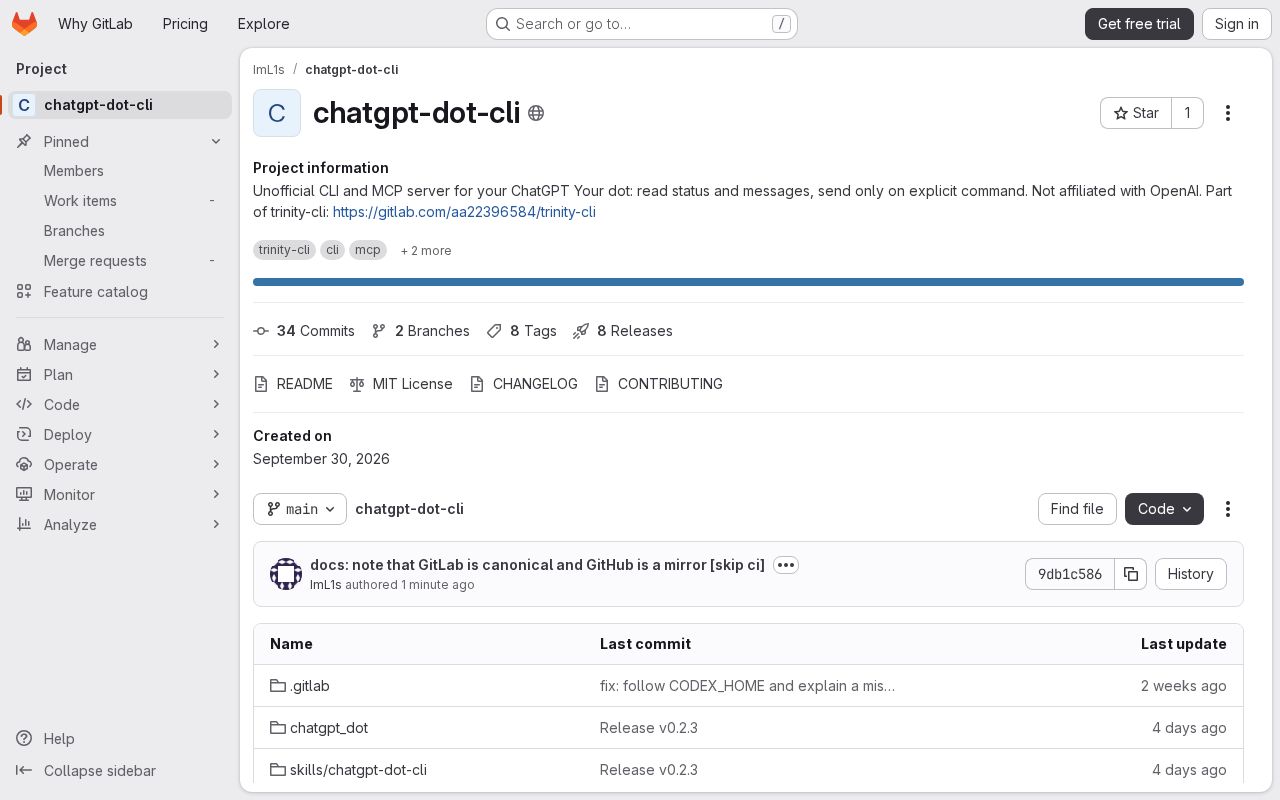View the star count of 1

coord(1188,113)
